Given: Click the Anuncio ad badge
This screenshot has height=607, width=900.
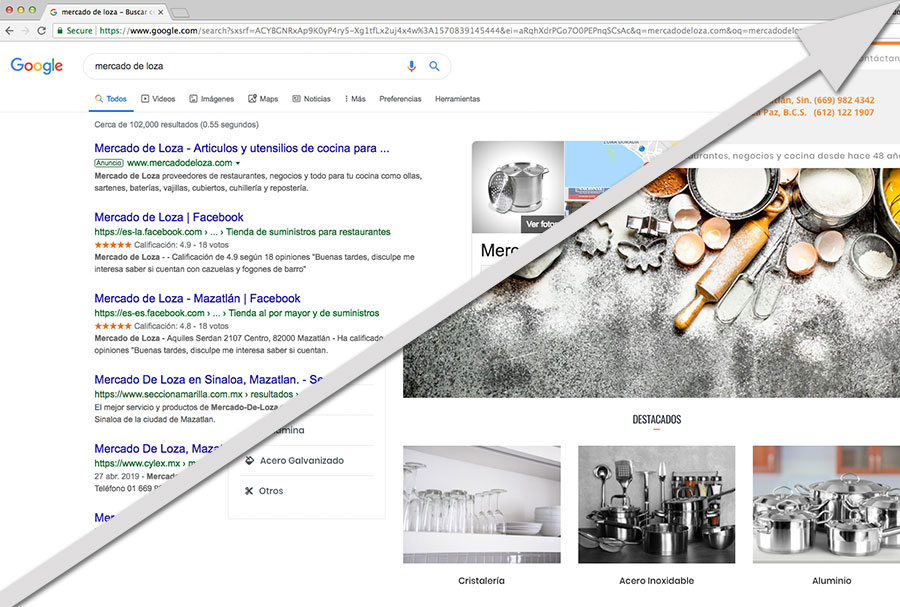Looking at the screenshot, I should click(x=108, y=163).
